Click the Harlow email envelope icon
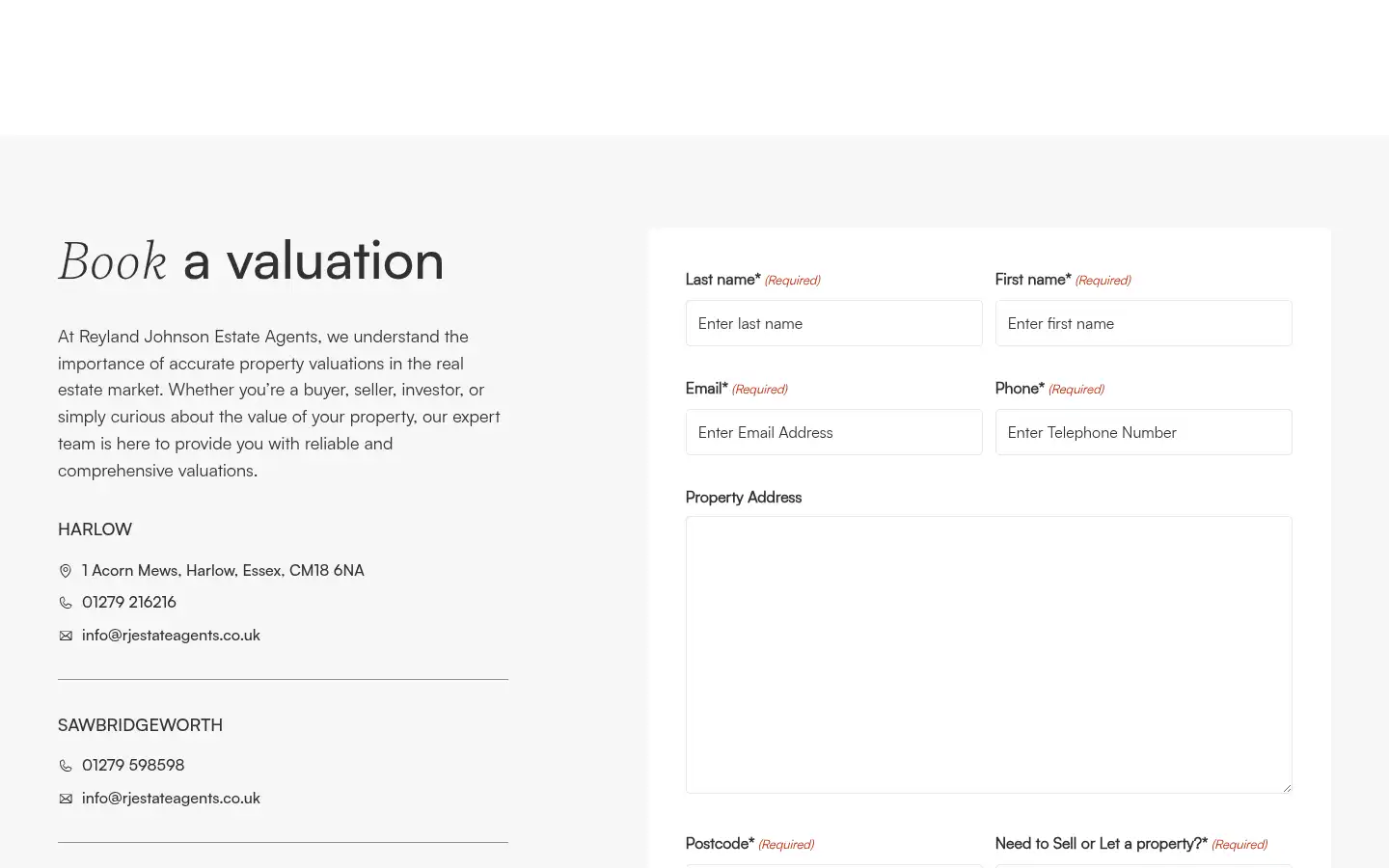Viewport: 1389px width, 868px height. pyautogui.click(x=66, y=636)
